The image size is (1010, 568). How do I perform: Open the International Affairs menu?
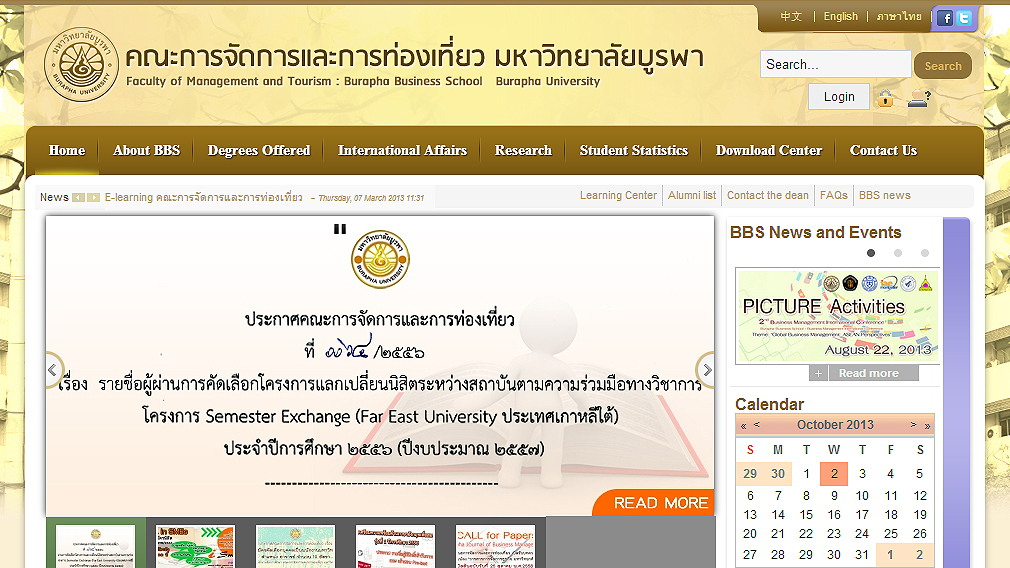(x=402, y=150)
